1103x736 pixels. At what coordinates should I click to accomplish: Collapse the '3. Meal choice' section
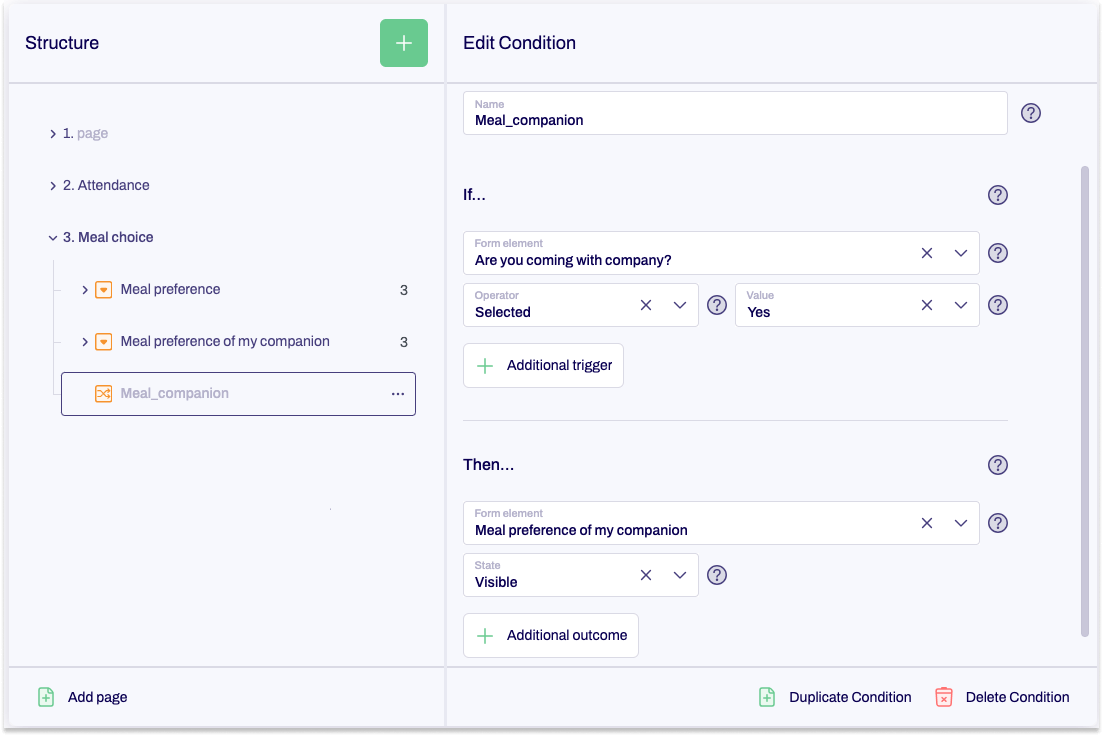(x=52, y=237)
